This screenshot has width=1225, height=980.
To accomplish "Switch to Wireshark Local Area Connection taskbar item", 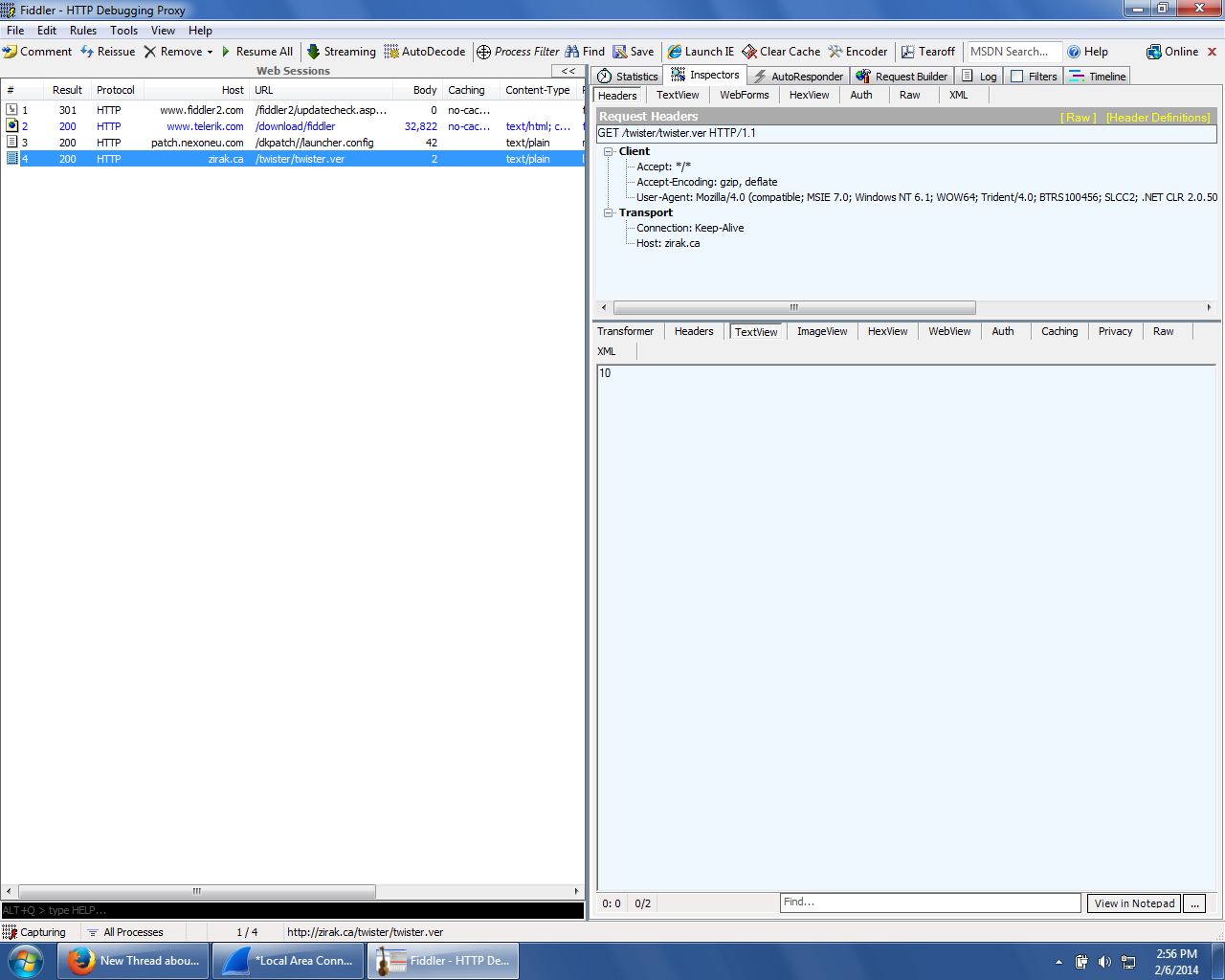I will coord(288,961).
